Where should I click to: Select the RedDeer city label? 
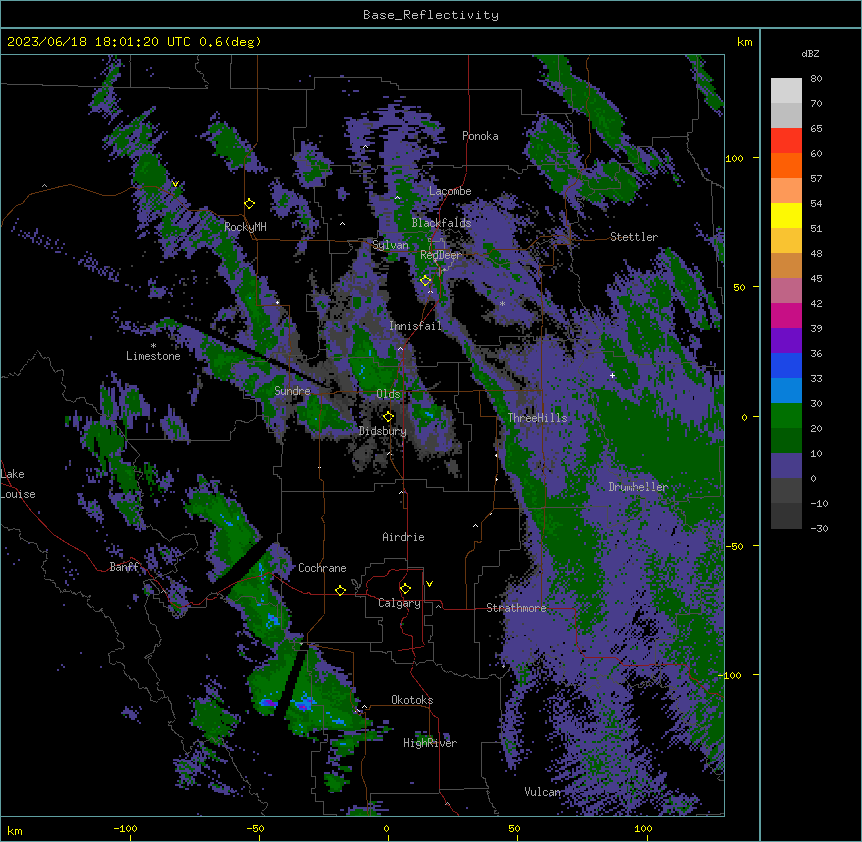[x=441, y=255]
